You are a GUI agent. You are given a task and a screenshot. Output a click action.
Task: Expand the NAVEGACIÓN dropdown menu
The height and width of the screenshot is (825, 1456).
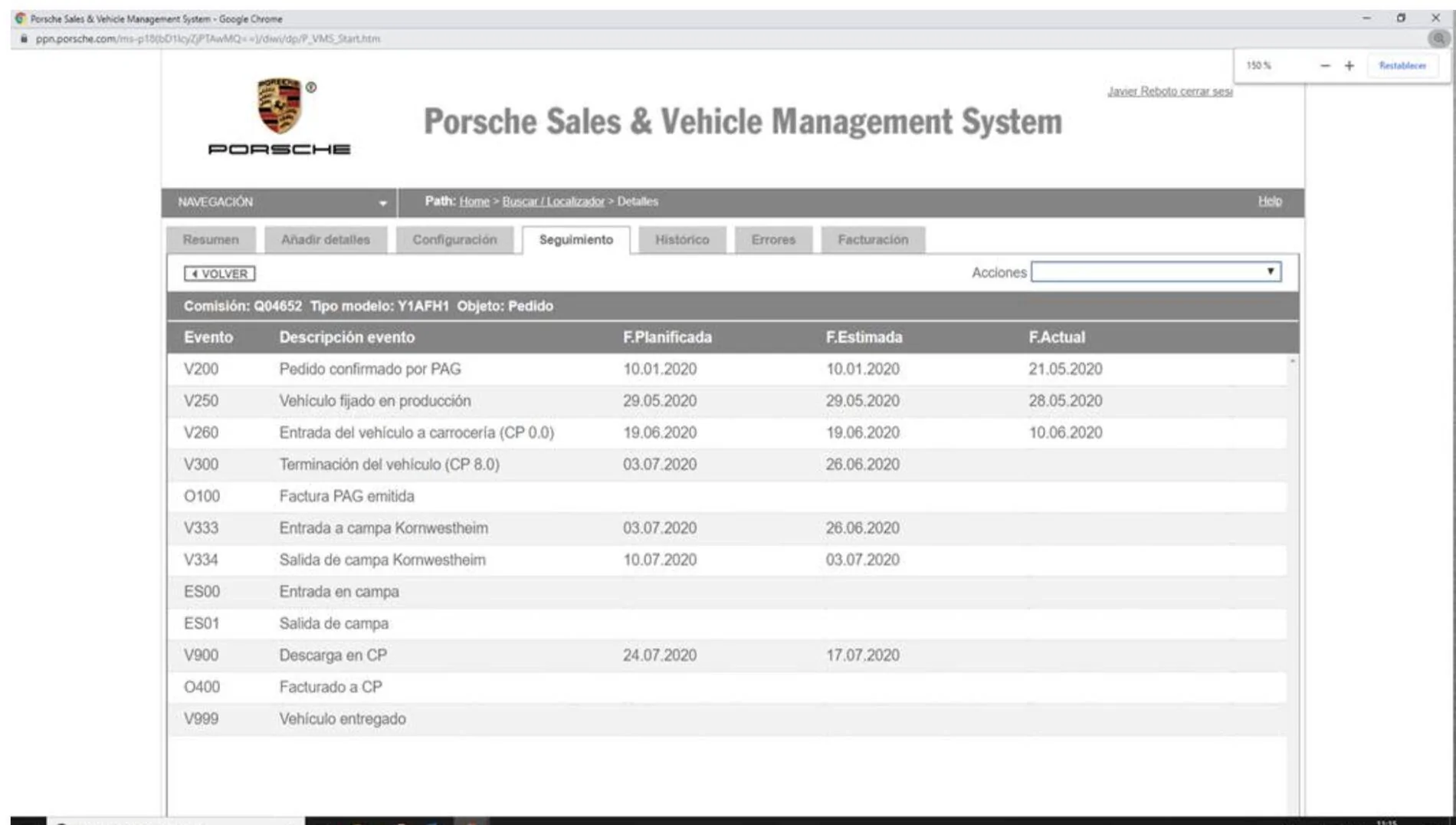tap(279, 202)
